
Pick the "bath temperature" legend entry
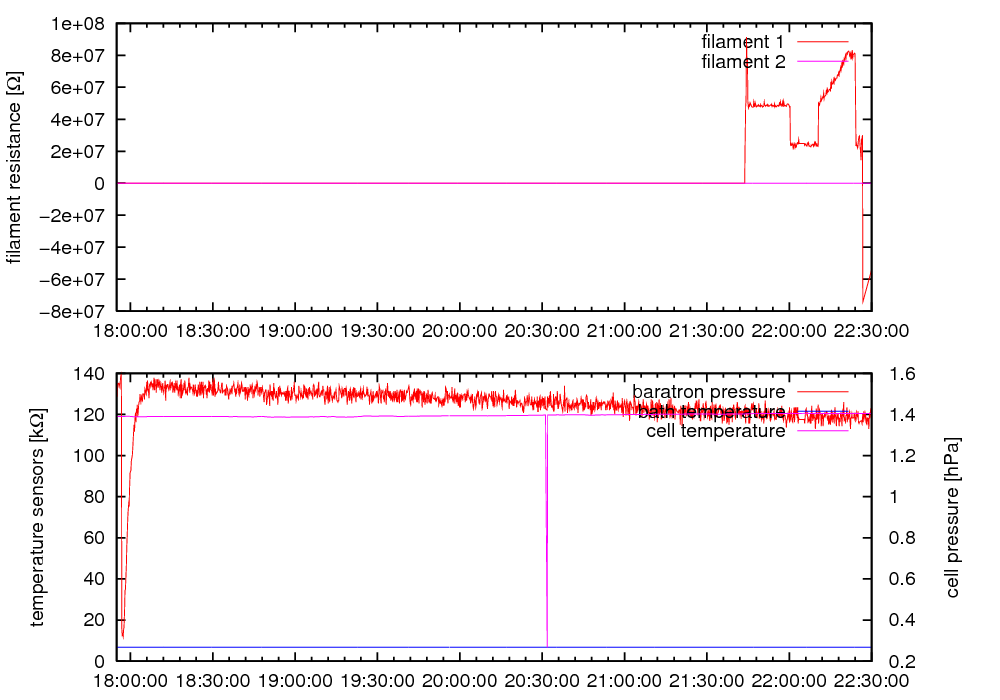pyautogui.click(x=711, y=411)
